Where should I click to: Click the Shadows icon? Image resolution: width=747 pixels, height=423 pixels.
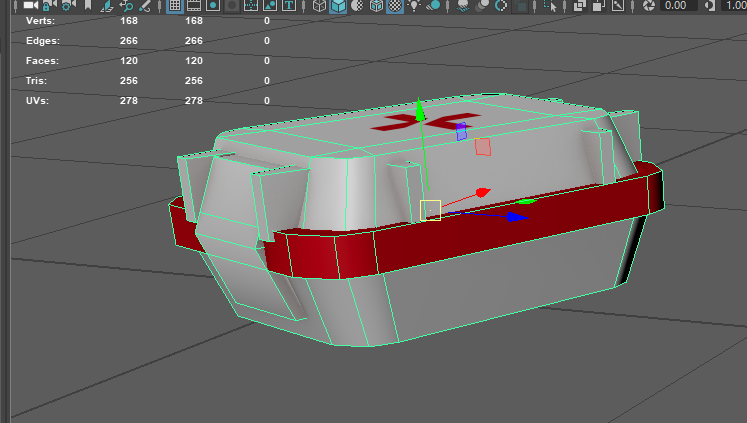433,5
